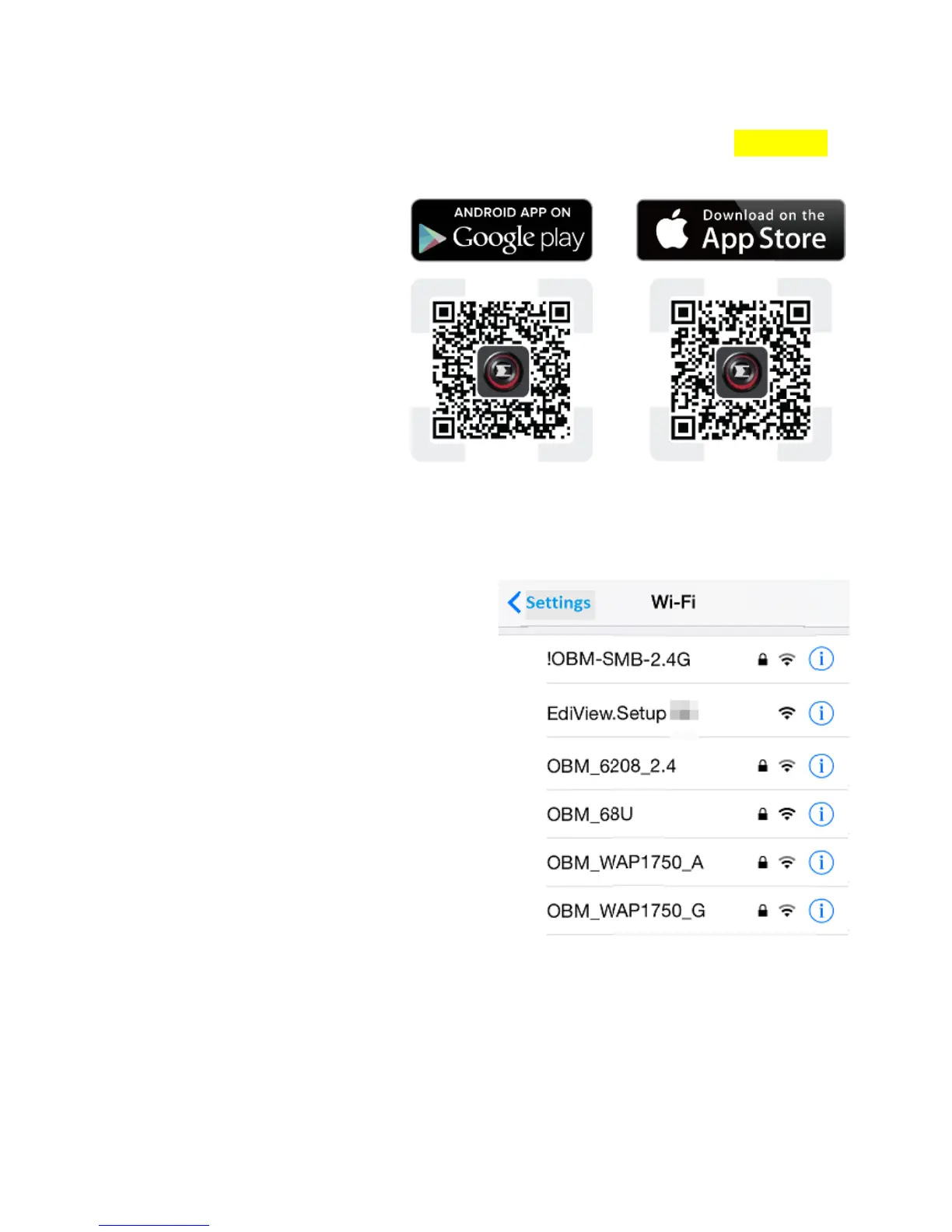The width and height of the screenshot is (952, 1232).
Task: Select the EdiView.Setup Wi-Fi network
Action: tap(697, 712)
